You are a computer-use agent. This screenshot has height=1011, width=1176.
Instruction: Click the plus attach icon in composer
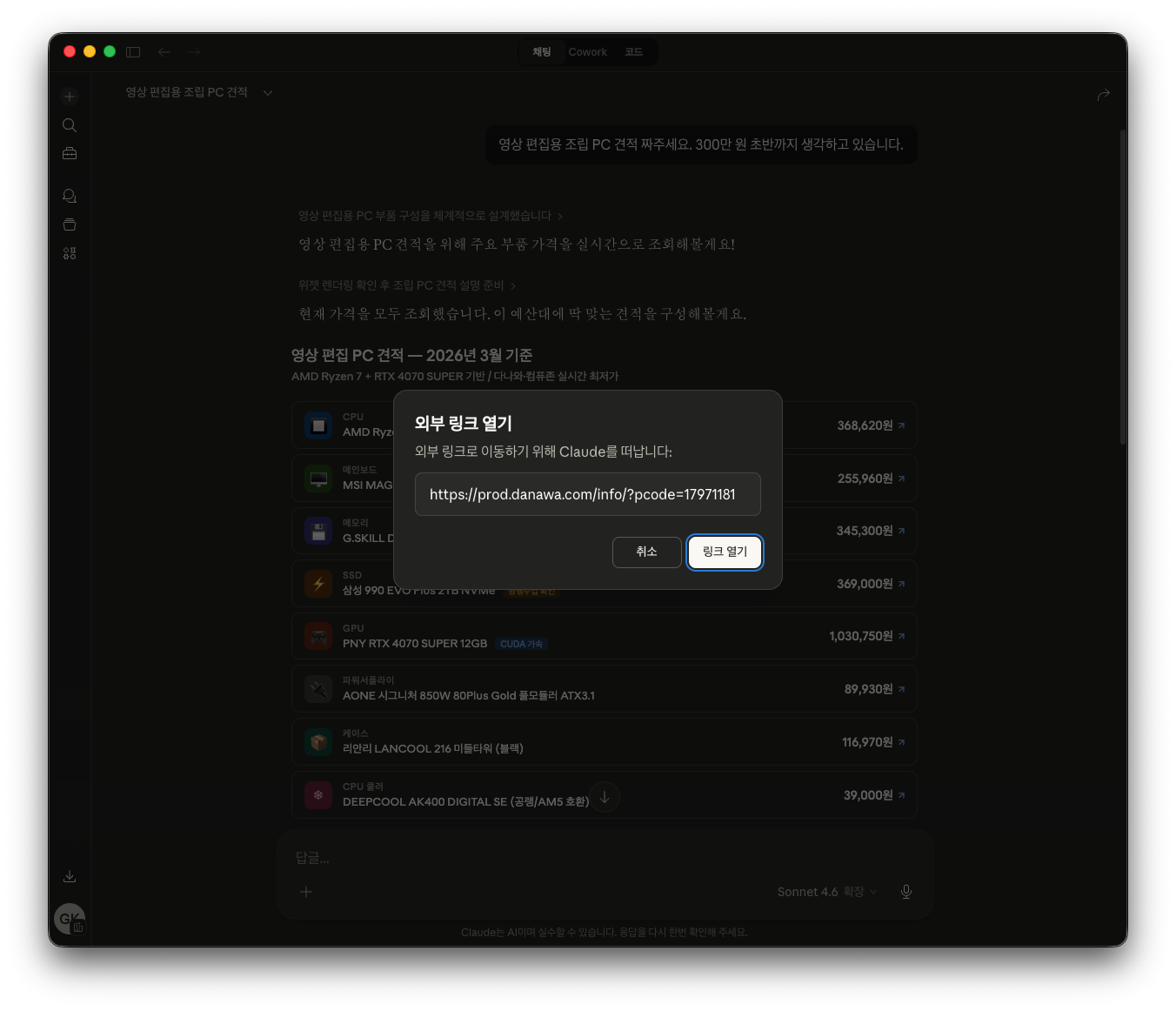pos(306,892)
